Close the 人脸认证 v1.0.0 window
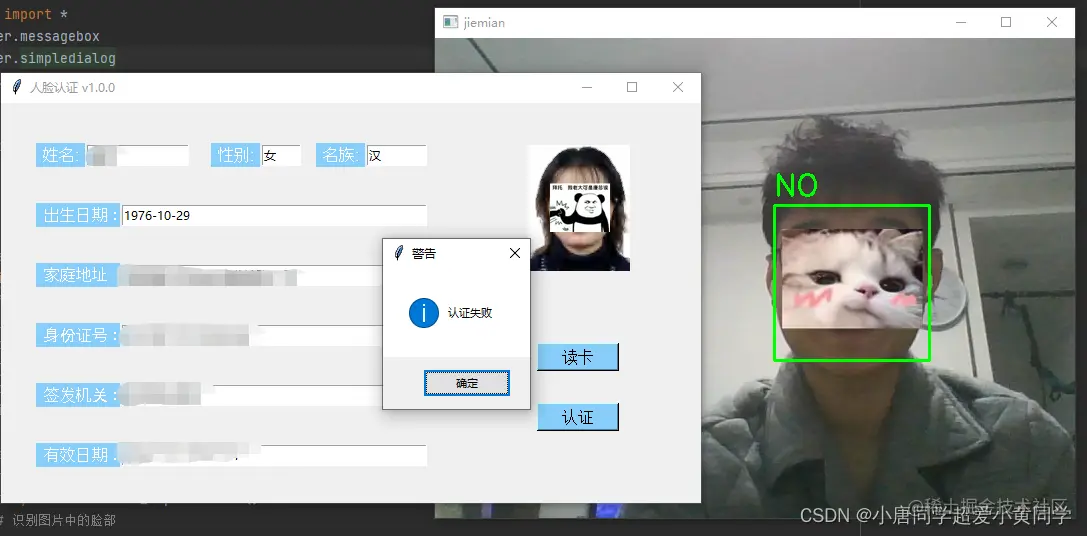Screen dimensions: 1087x536 click(677, 87)
